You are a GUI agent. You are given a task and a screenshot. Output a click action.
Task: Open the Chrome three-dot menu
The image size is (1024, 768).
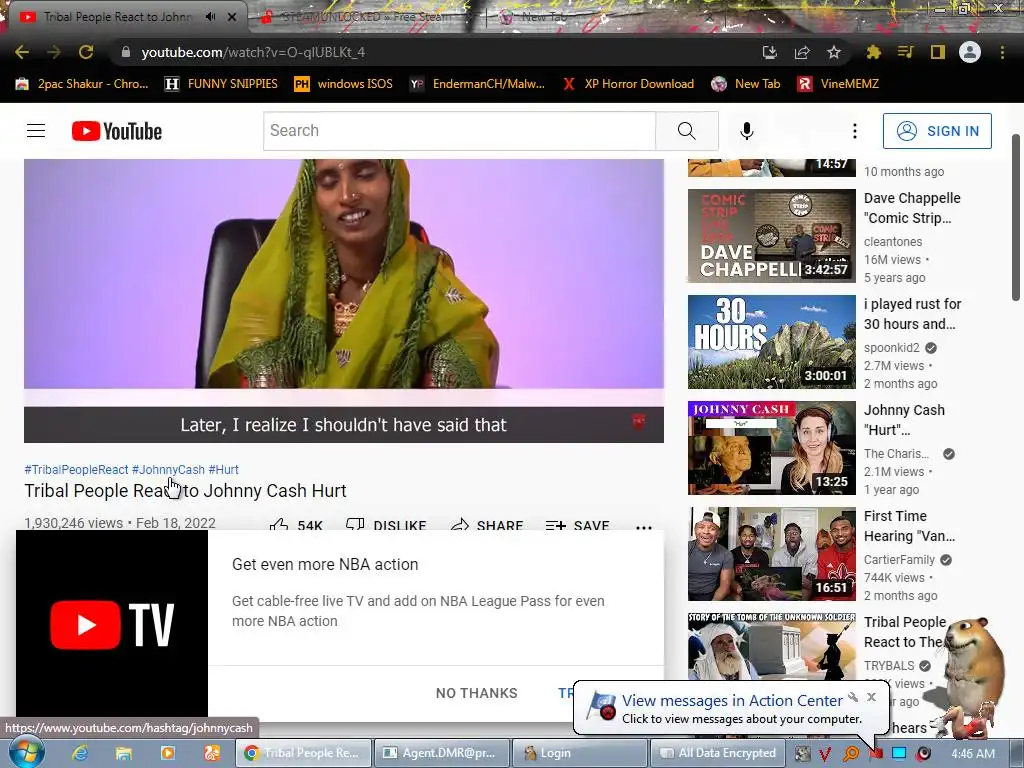coord(1002,52)
